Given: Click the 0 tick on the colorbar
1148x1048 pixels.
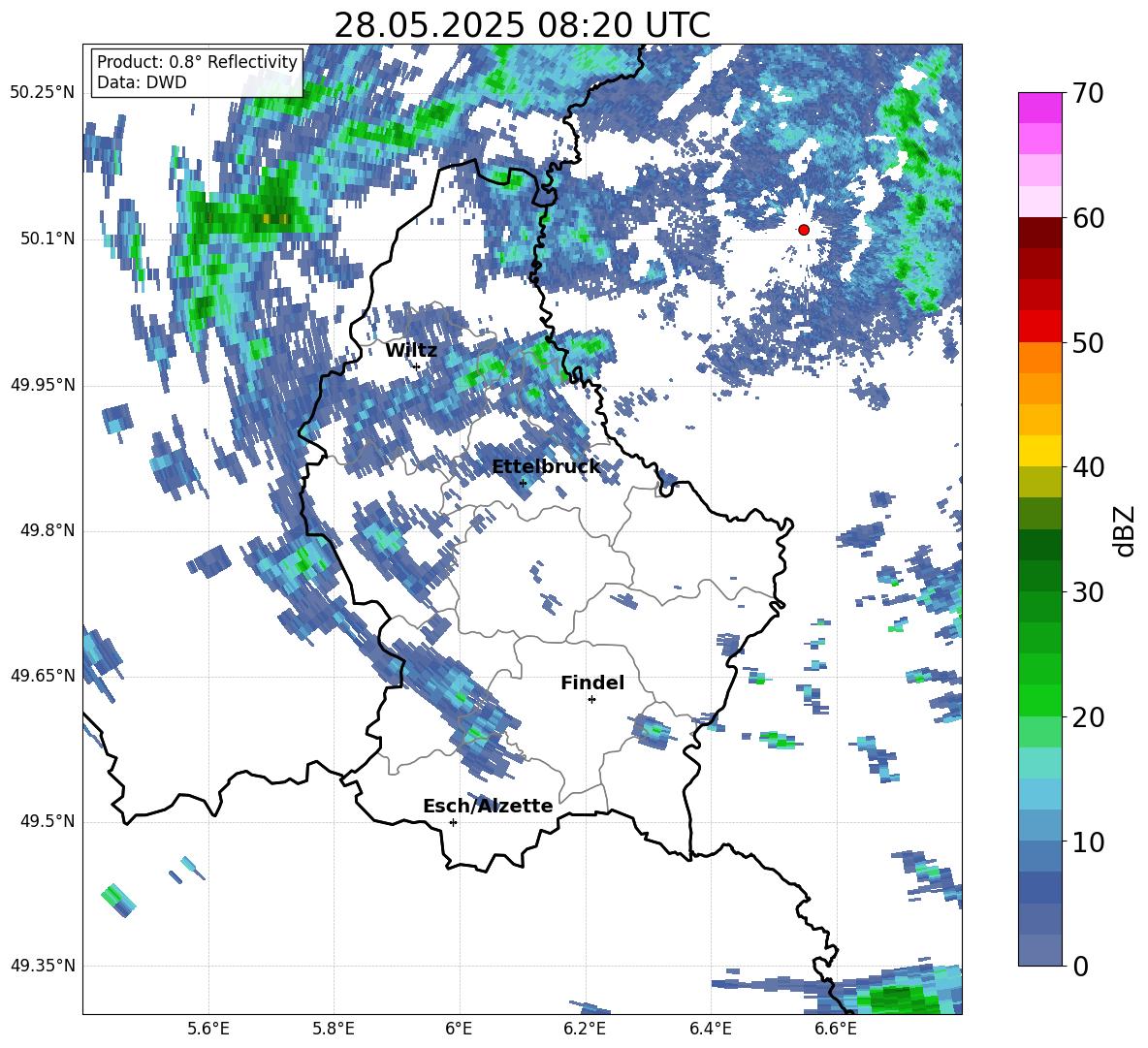Looking at the screenshot, I should [1079, 966].
